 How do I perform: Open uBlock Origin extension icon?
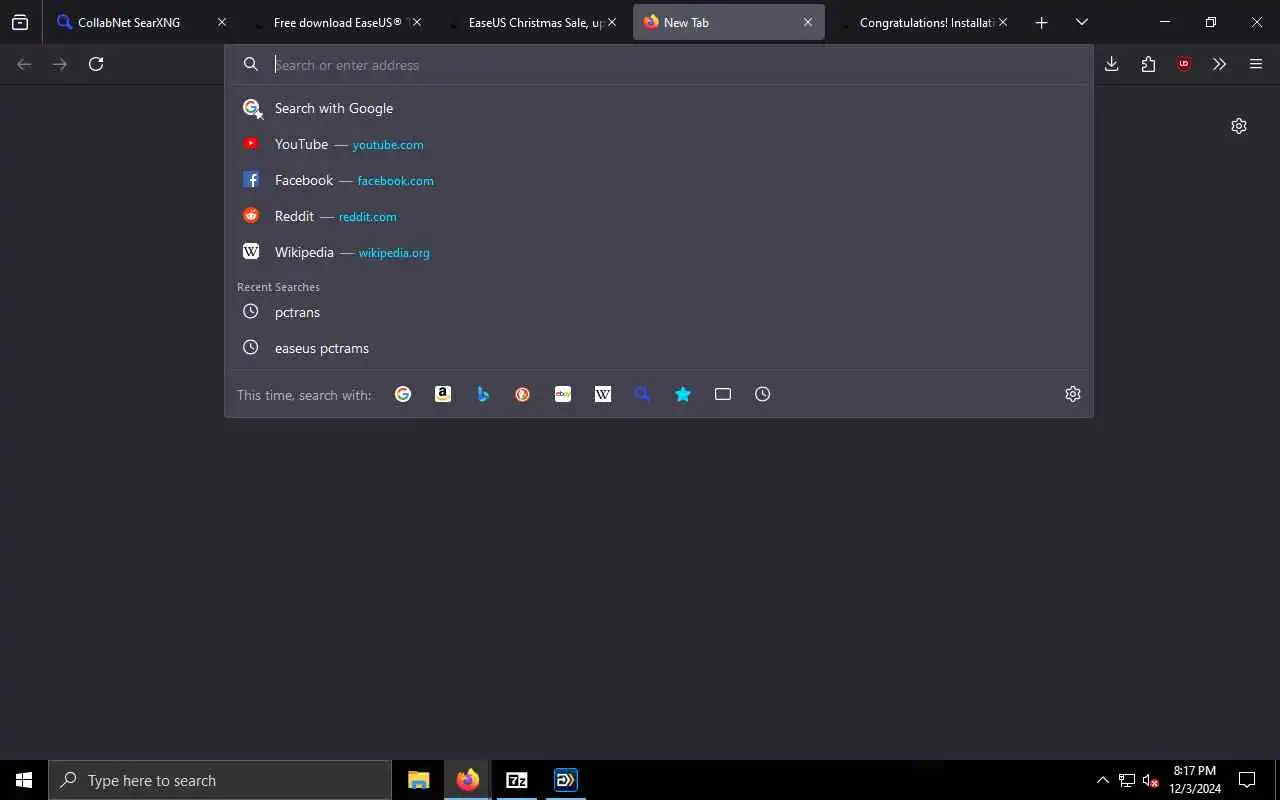click(x=1184, y=64)
